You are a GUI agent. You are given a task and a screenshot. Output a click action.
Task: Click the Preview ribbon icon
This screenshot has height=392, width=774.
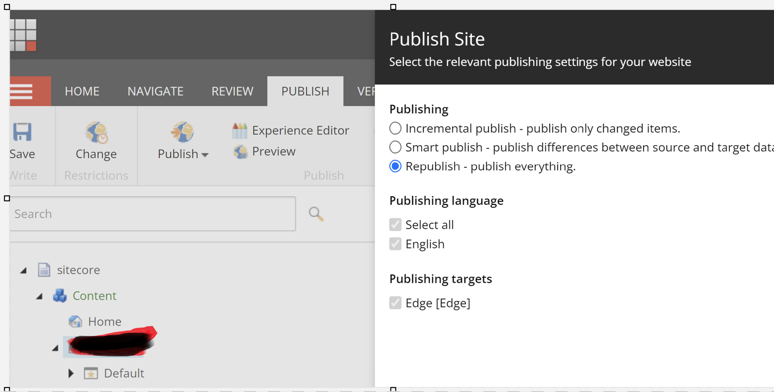(x=240, y=152)
